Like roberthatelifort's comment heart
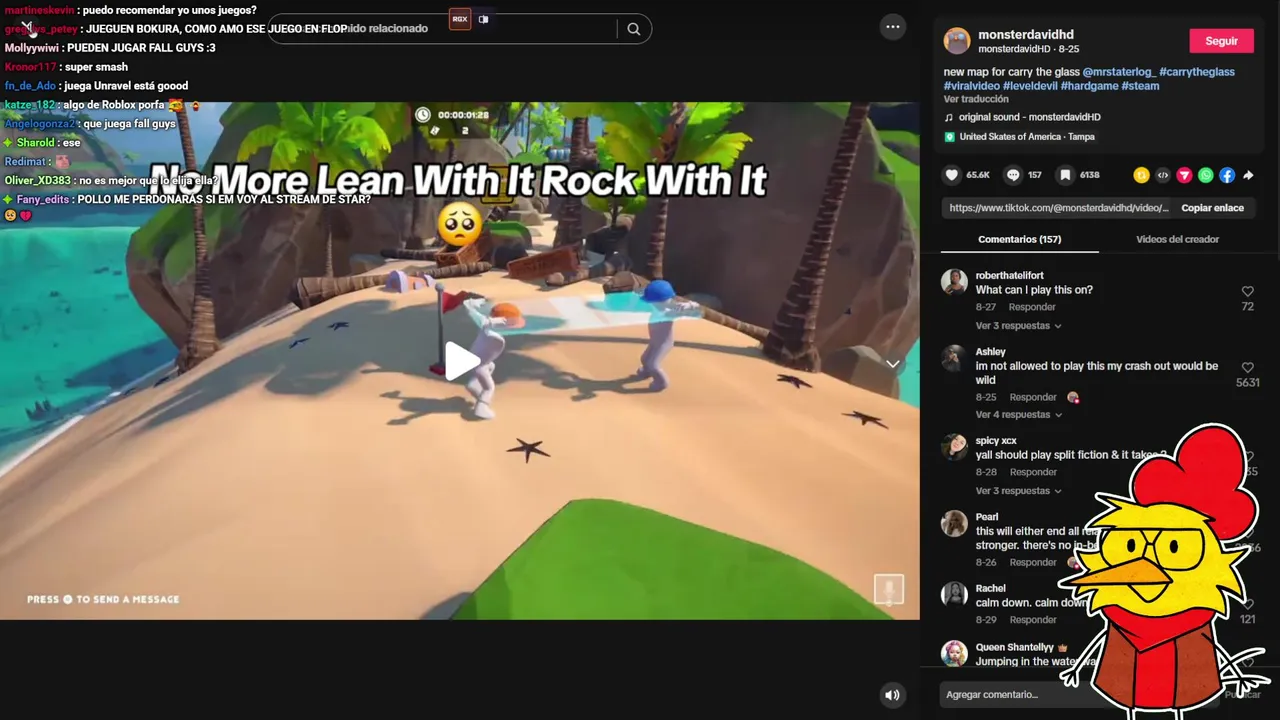The image size is (1280, 720). (x=1247, y=292)
